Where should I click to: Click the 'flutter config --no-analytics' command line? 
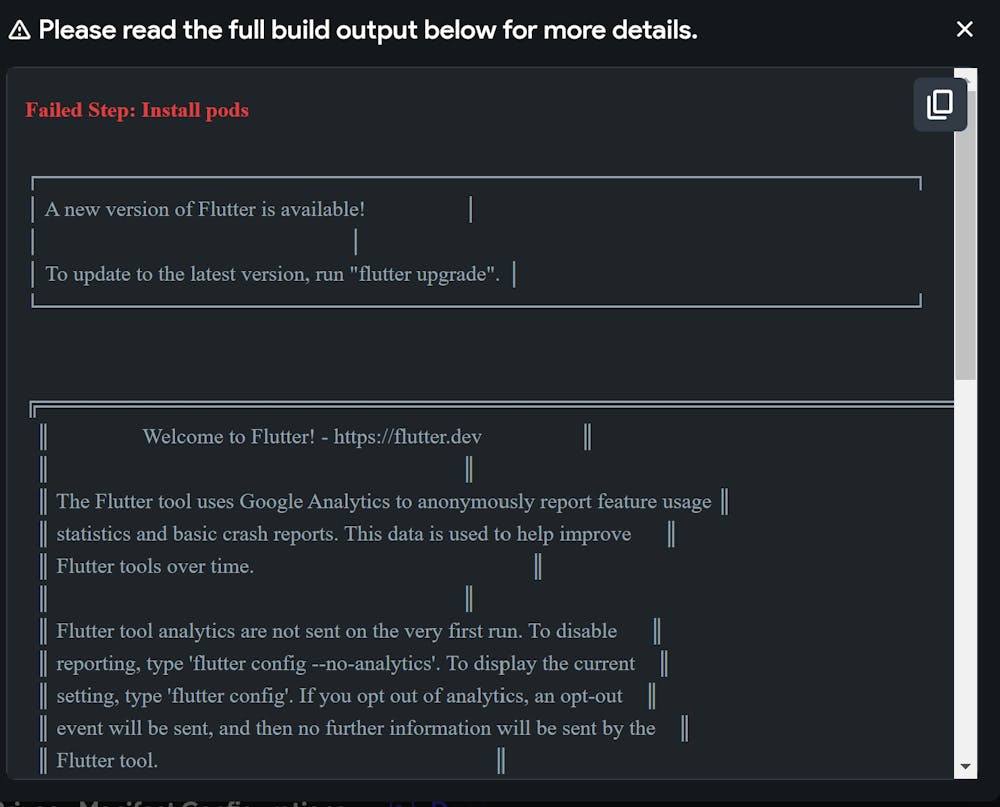pos(345,664)
